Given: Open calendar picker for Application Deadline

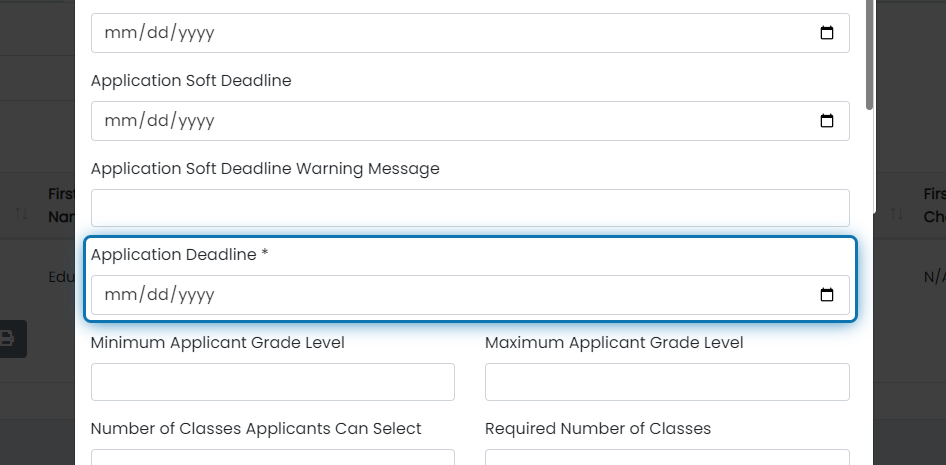Looking at the screenshot, I should pos(827,295).
